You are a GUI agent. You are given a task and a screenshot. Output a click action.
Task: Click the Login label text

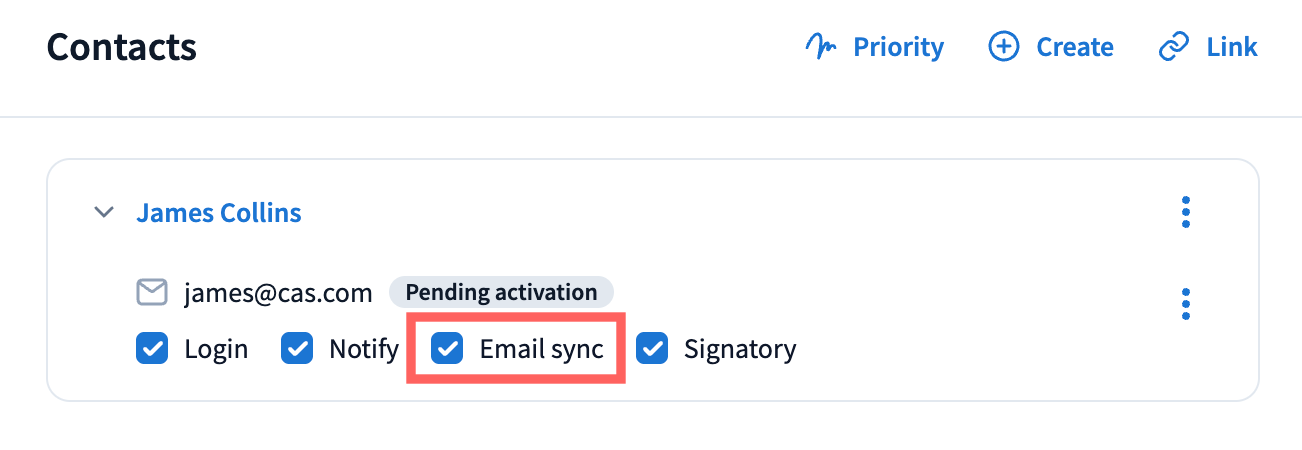[x=216, y=349]
